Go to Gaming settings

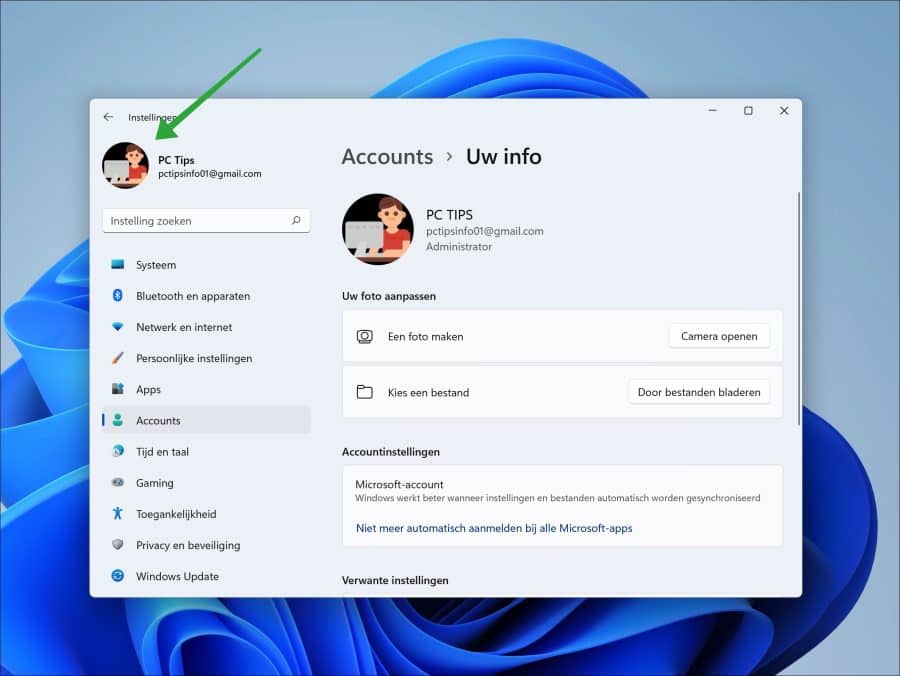point(206,483)
